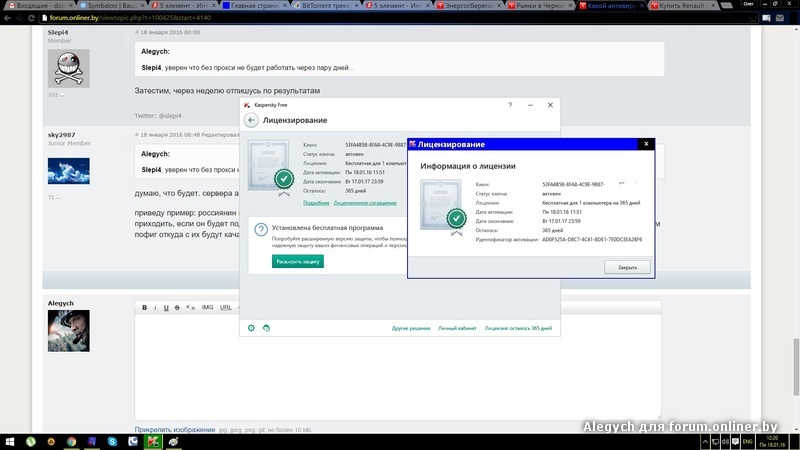Insert link with URL toolbar button
800x450 pixels.
point(226,307)
